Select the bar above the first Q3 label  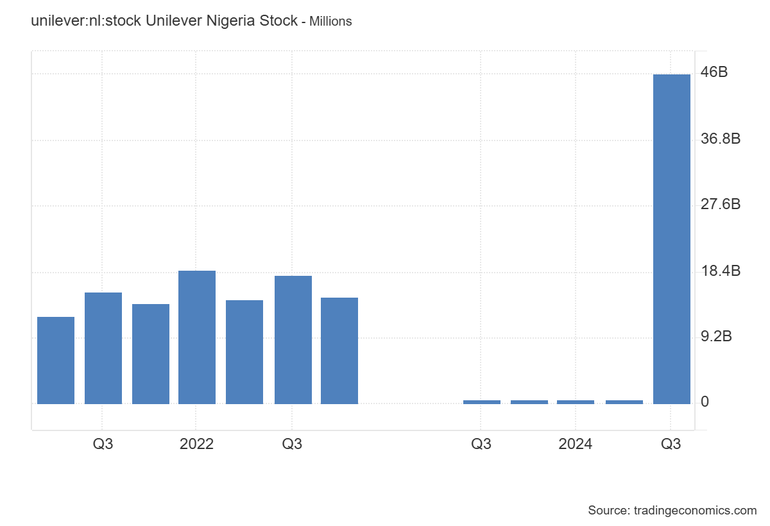[103, 348]
